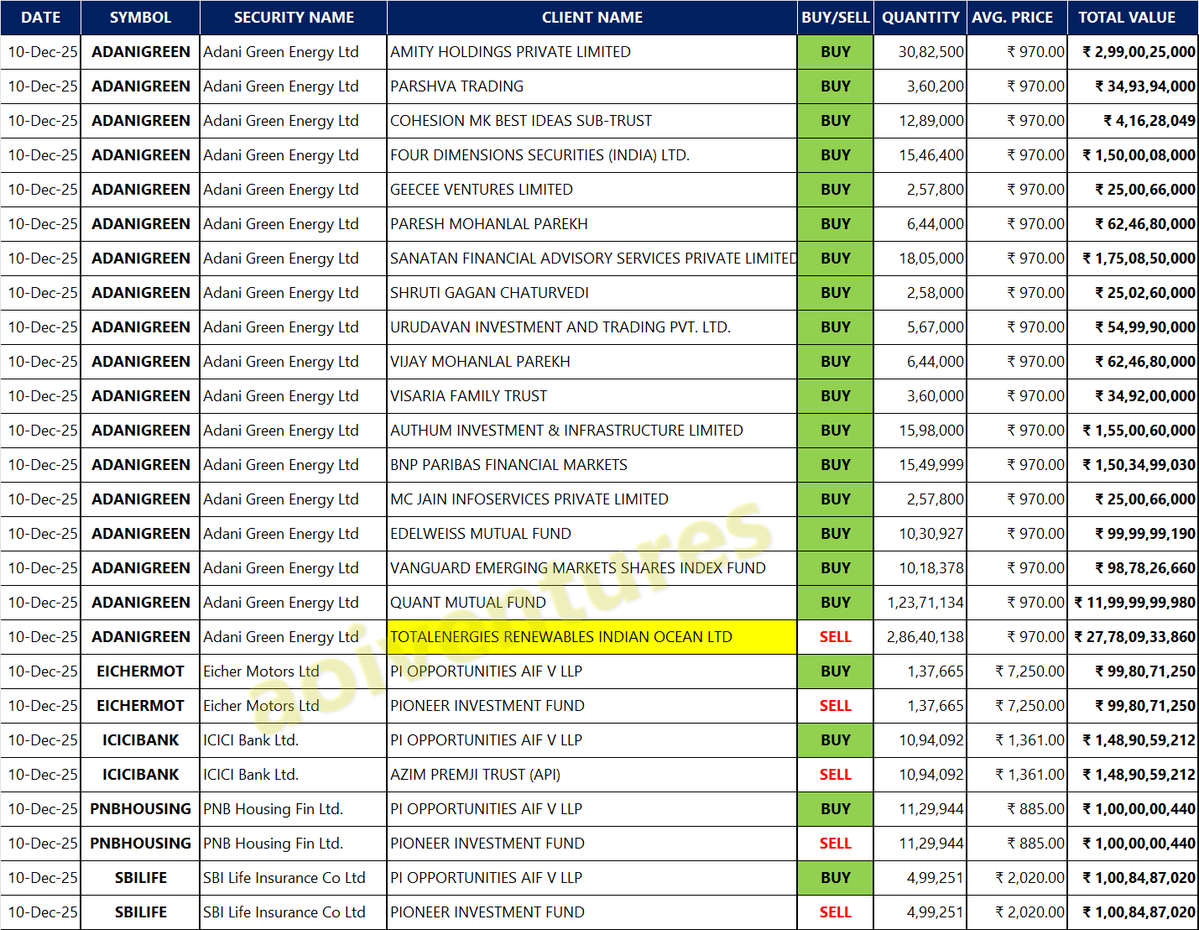The image size is (1199, 930).
Task: Click SANATAN FINANCIAL ADVISORY SERVICES cell
Action: (592, 259)
